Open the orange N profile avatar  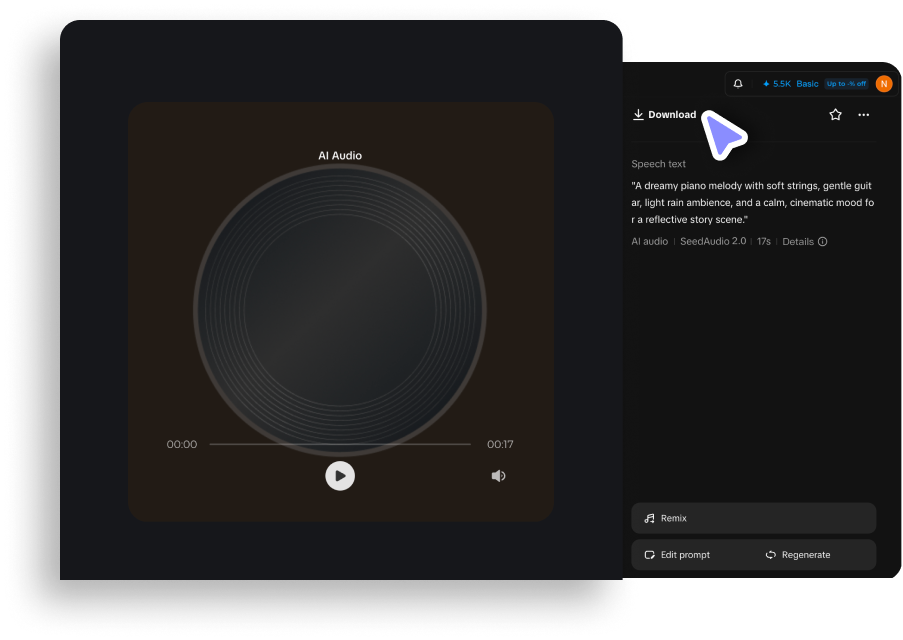click(883, 84)
